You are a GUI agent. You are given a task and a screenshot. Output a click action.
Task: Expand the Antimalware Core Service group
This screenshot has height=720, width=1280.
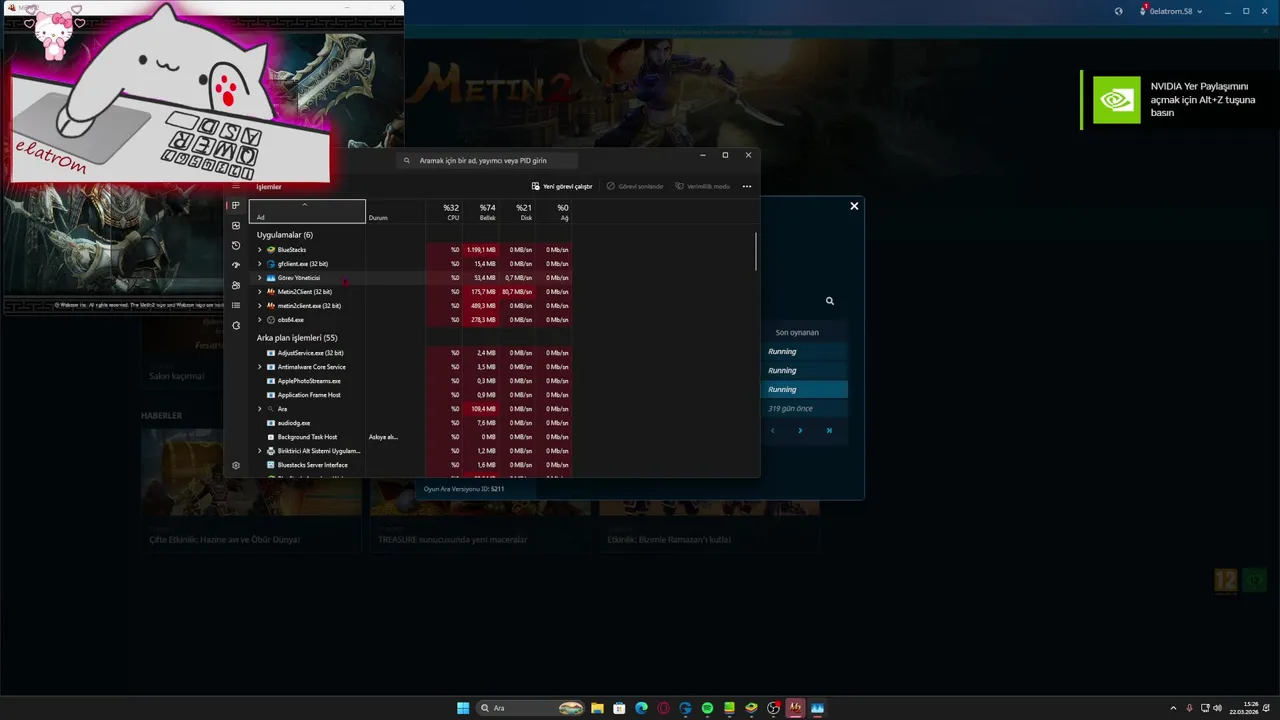[259, 367]
